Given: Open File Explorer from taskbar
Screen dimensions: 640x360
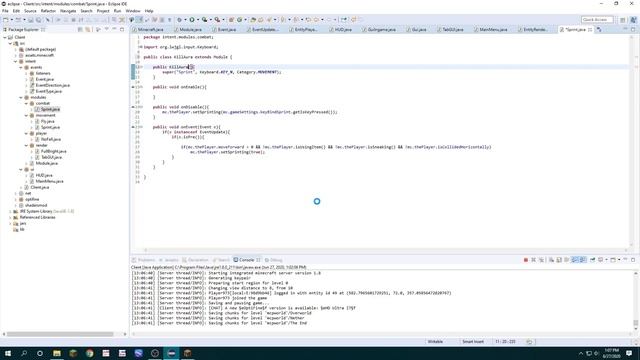Looking at the screenshot, I should (x=57, y=353).
